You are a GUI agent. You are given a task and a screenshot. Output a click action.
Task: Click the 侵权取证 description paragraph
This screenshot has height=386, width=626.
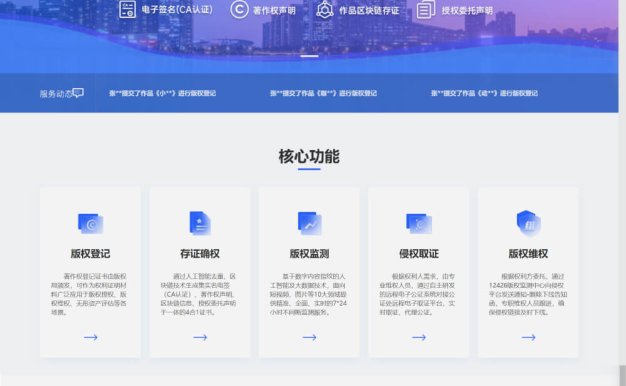coord(417,294)
